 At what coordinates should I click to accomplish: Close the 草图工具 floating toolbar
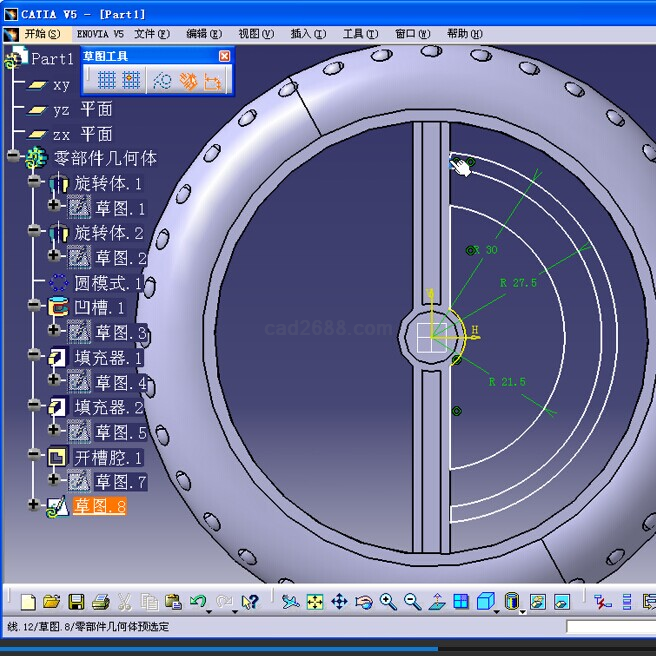(x=224, y=56)
